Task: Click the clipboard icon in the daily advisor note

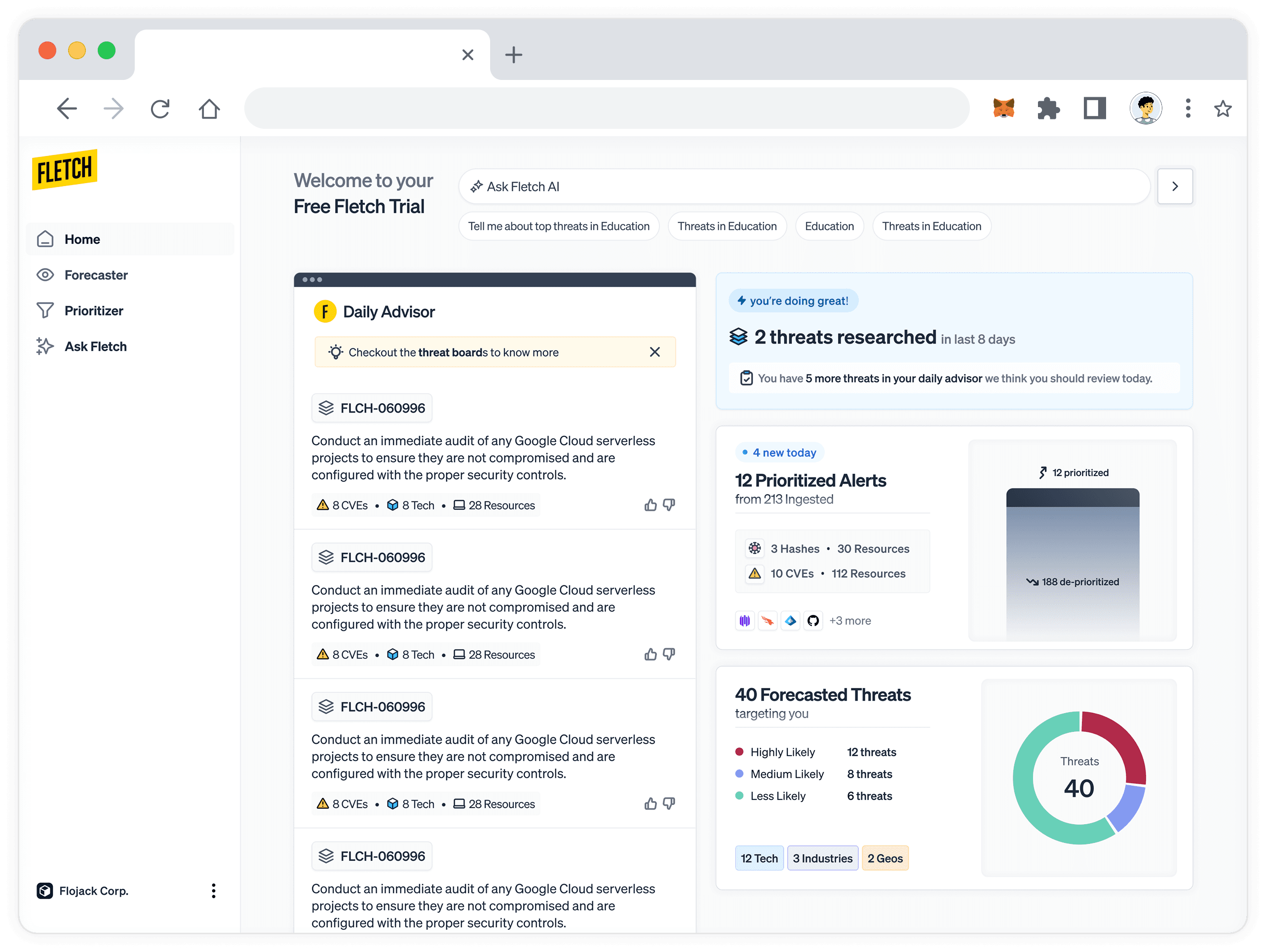Action: click(x=746, y=378)
